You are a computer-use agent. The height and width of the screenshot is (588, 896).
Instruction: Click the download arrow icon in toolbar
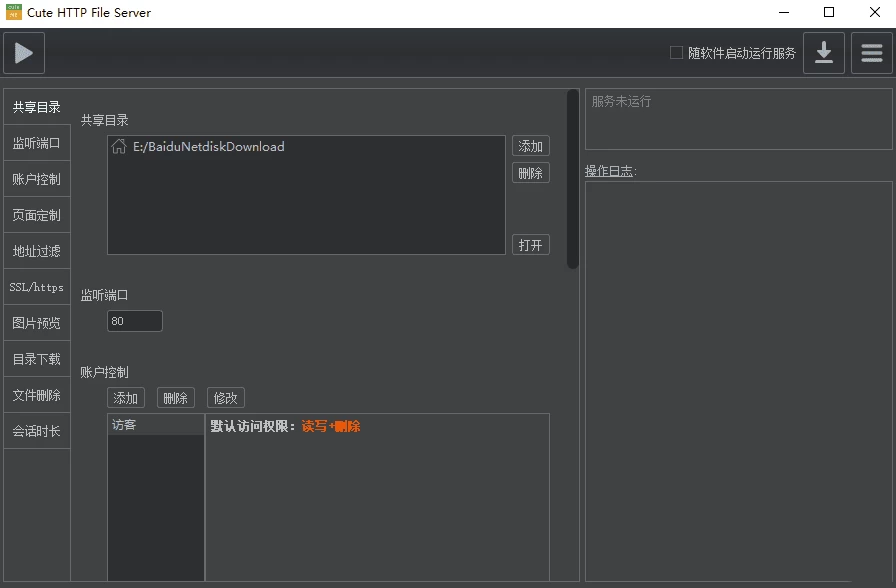(823, 53)
